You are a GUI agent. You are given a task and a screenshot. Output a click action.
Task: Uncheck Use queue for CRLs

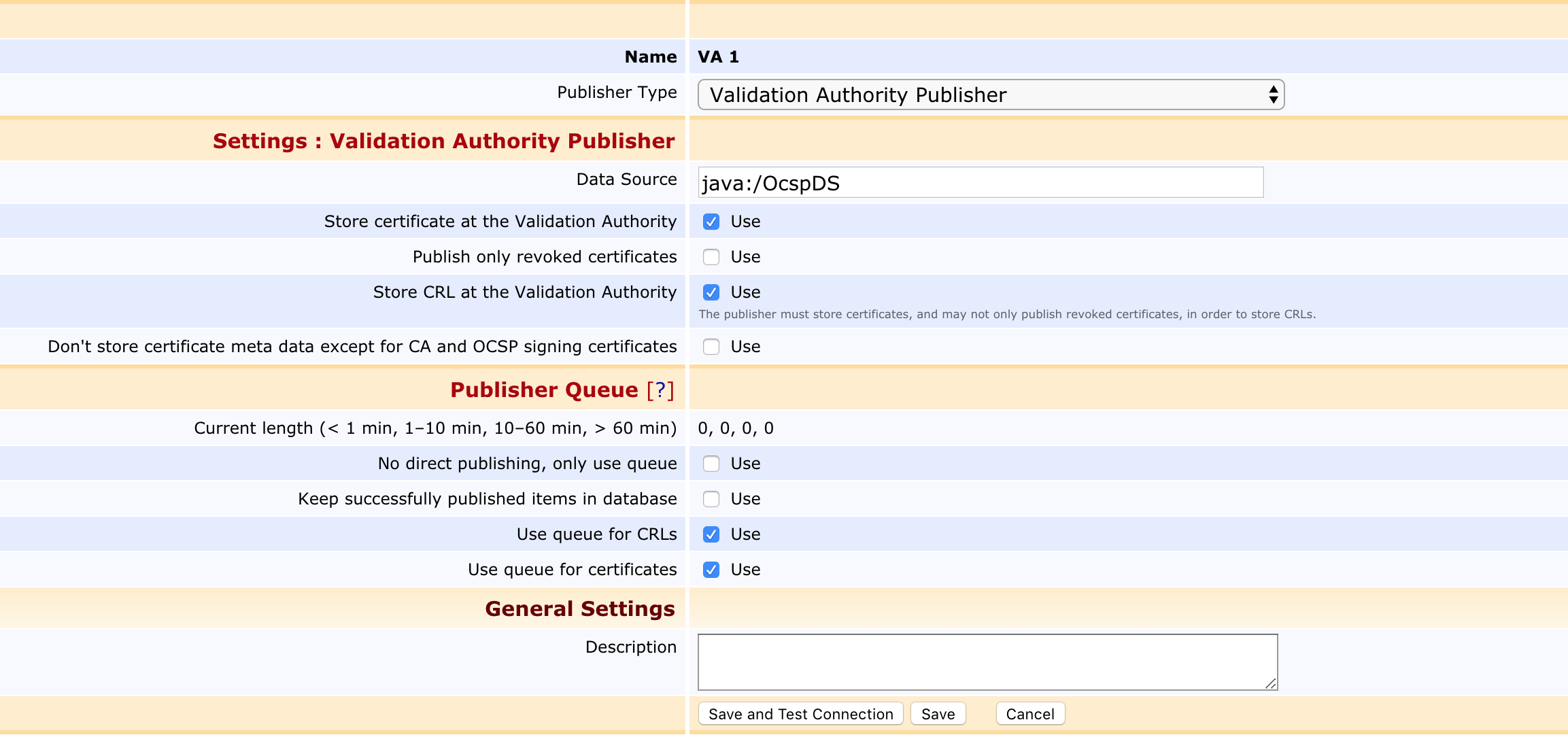coord(711,534)
